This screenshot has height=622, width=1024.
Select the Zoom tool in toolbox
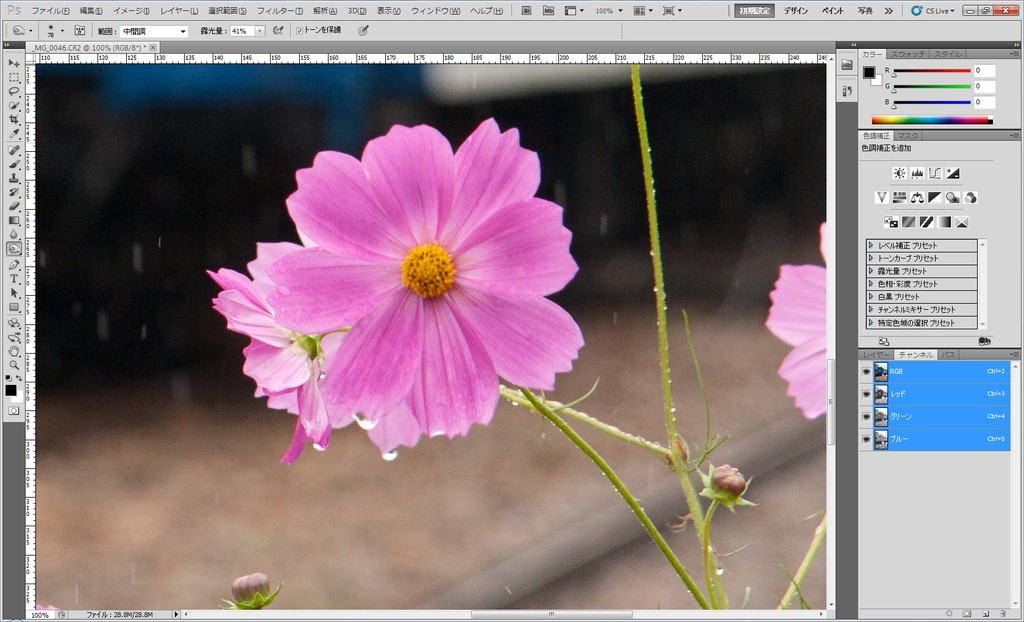(14, 365)
